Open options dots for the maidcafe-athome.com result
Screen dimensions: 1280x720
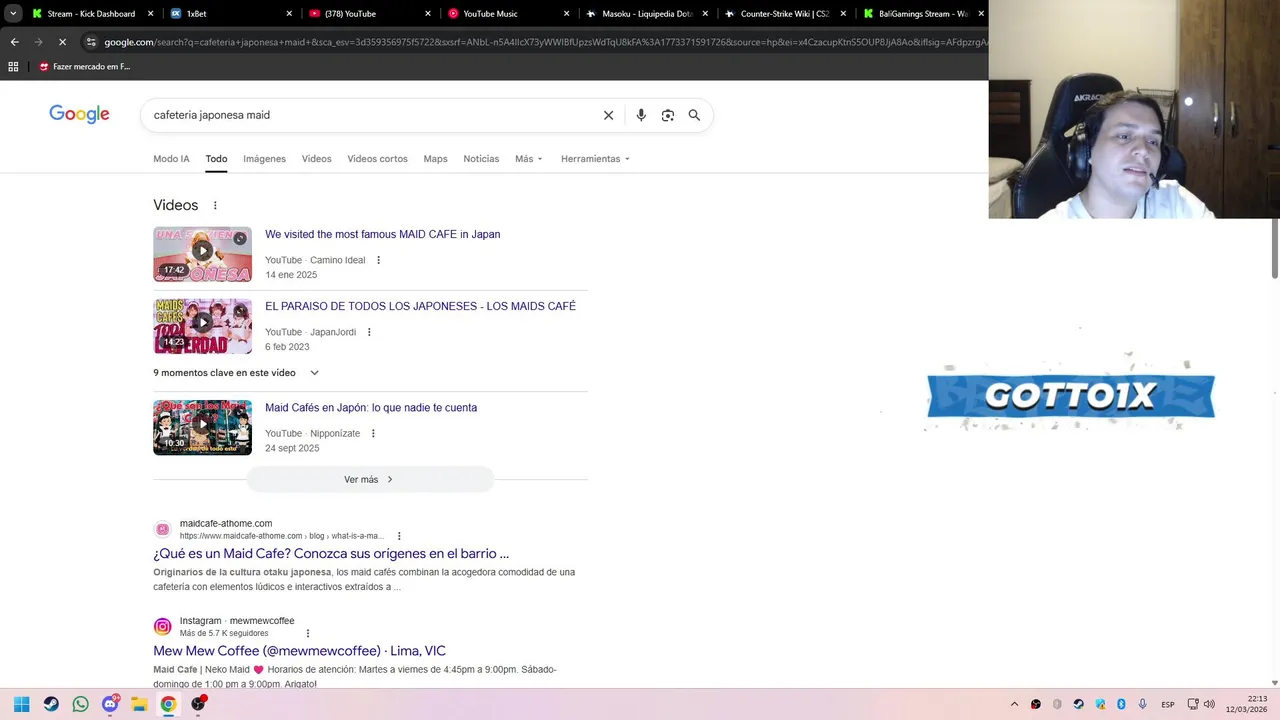tap(399, 536)
